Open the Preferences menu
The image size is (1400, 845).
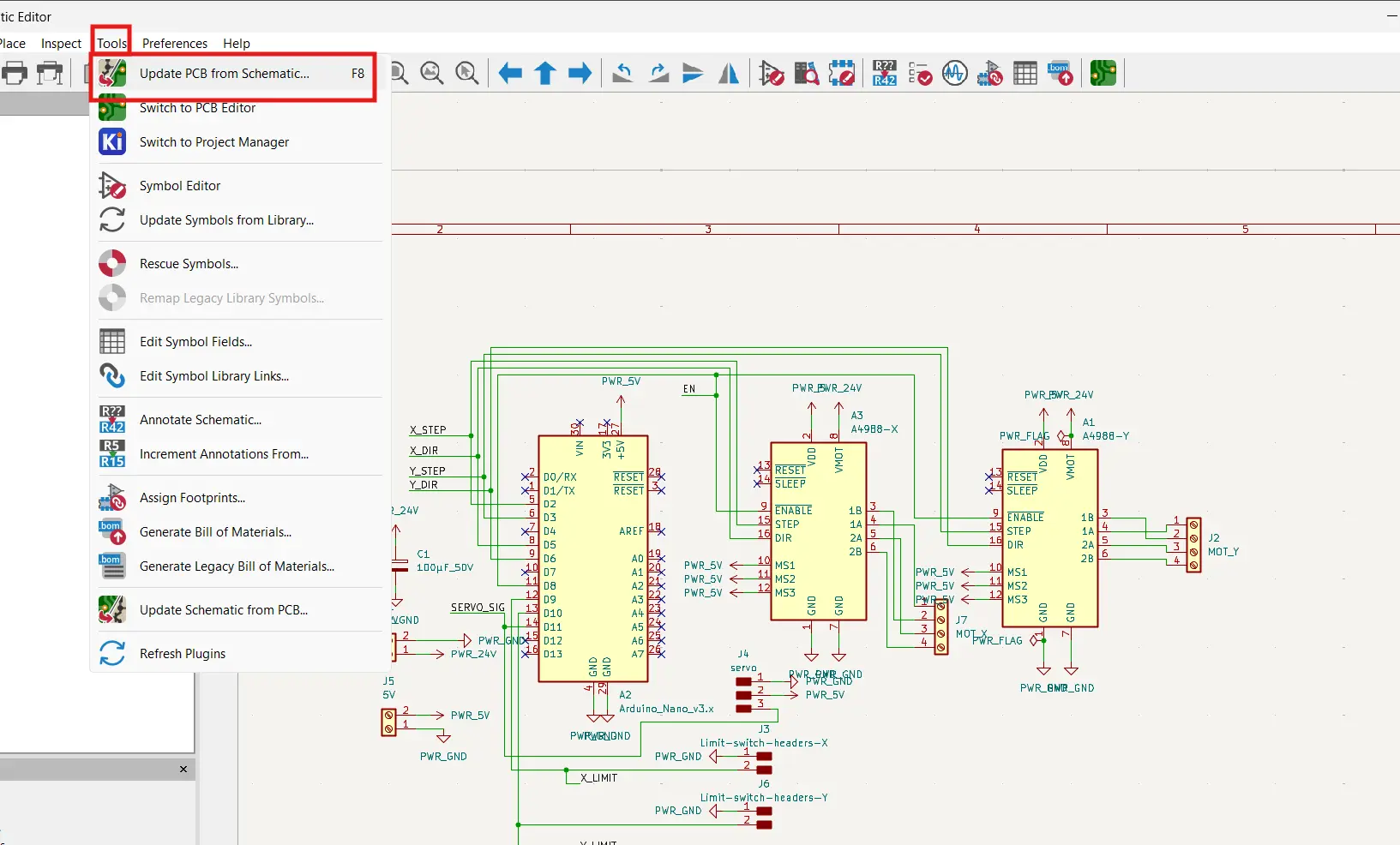click(x=174, y=44)
